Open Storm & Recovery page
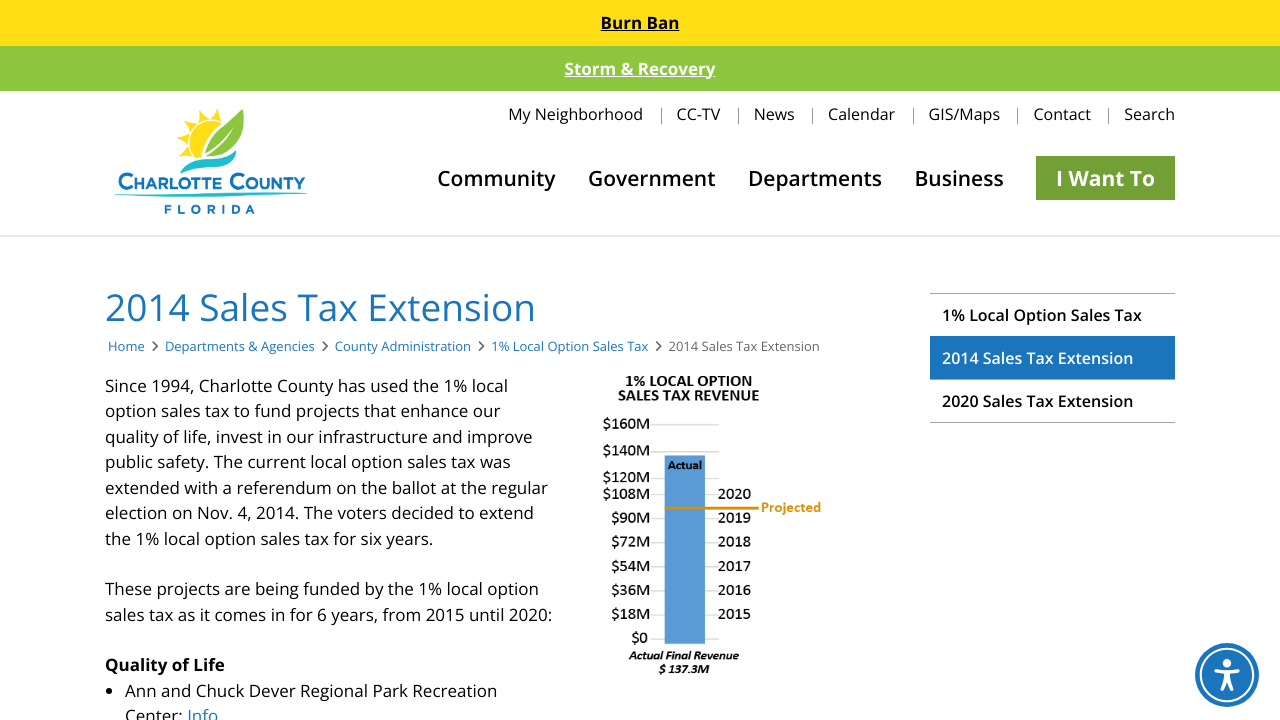This screenshot has width=1280, height=720. [x=639, y=68]
